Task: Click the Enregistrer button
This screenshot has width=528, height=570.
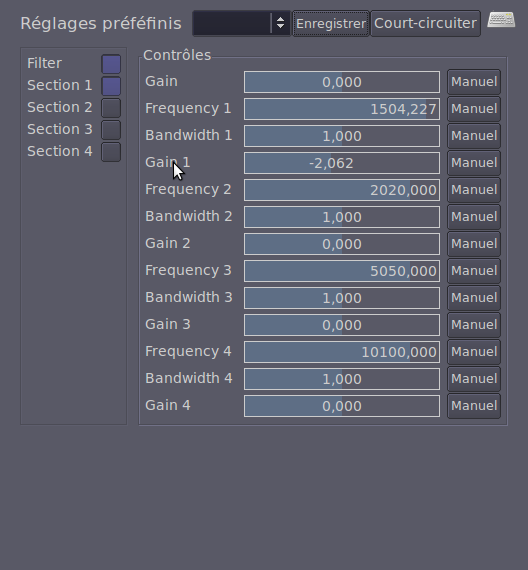Action: point(331,24)
